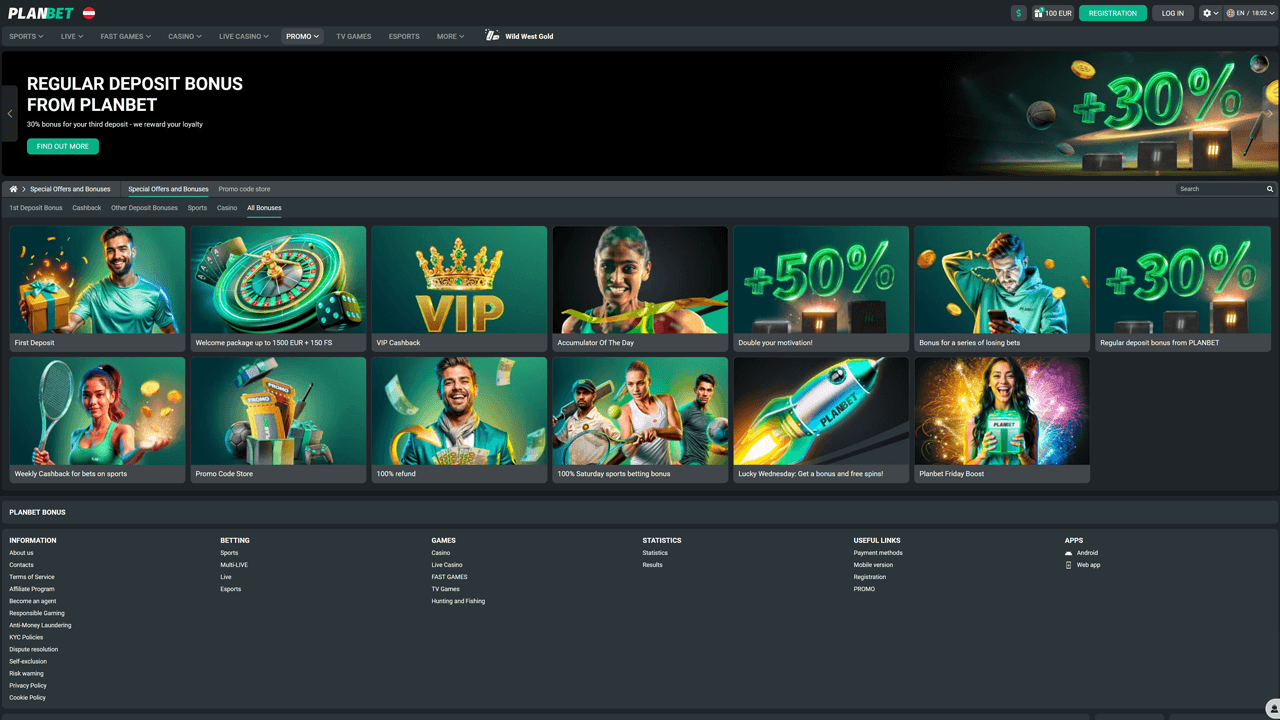Open the Mobile version footer link
1280x720 pixels.
tap(873, 565)
